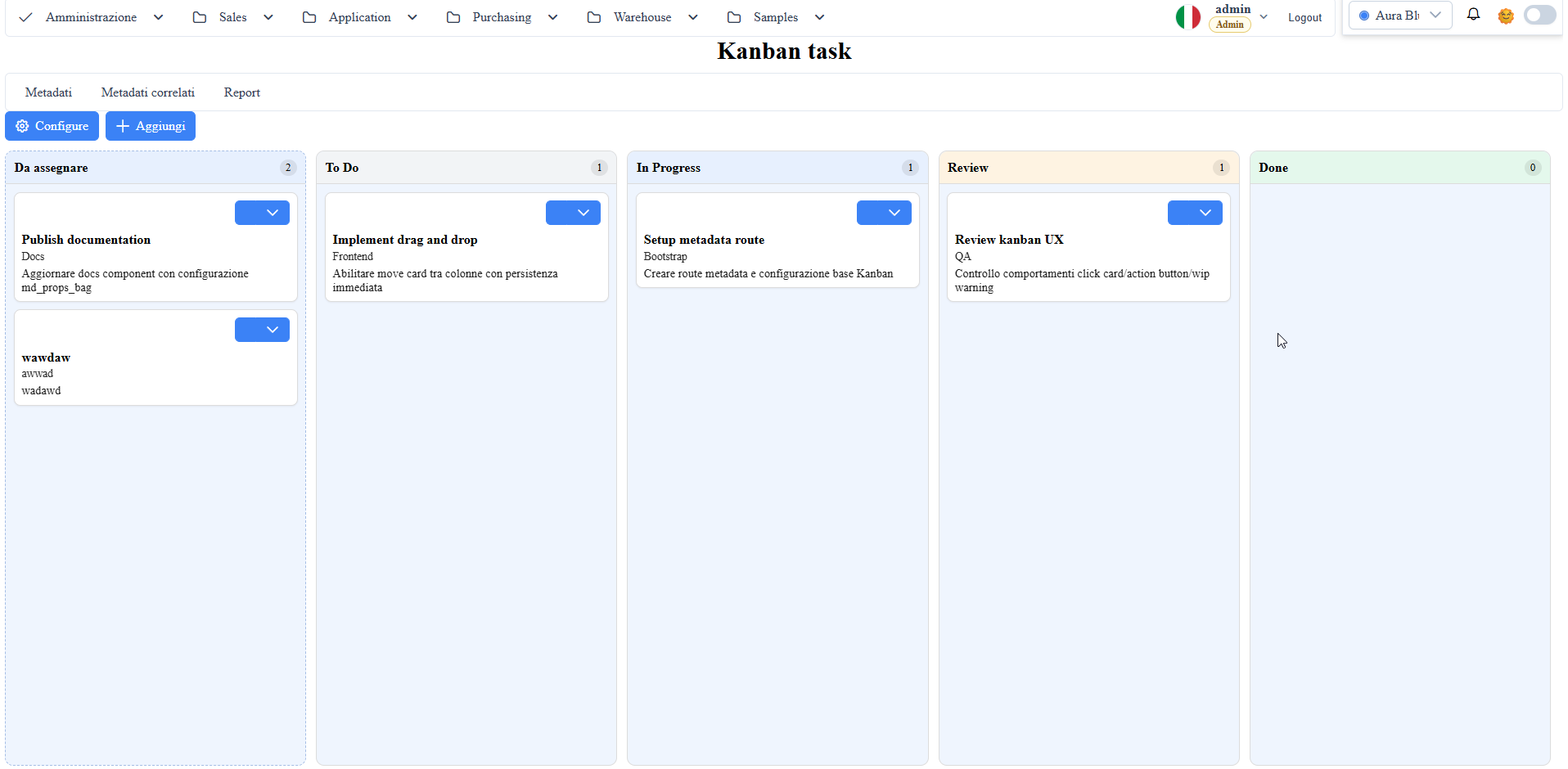Viewport: 1568px width, 769px height.
Task: Click the In Progress column header
Action: [777, 168]
